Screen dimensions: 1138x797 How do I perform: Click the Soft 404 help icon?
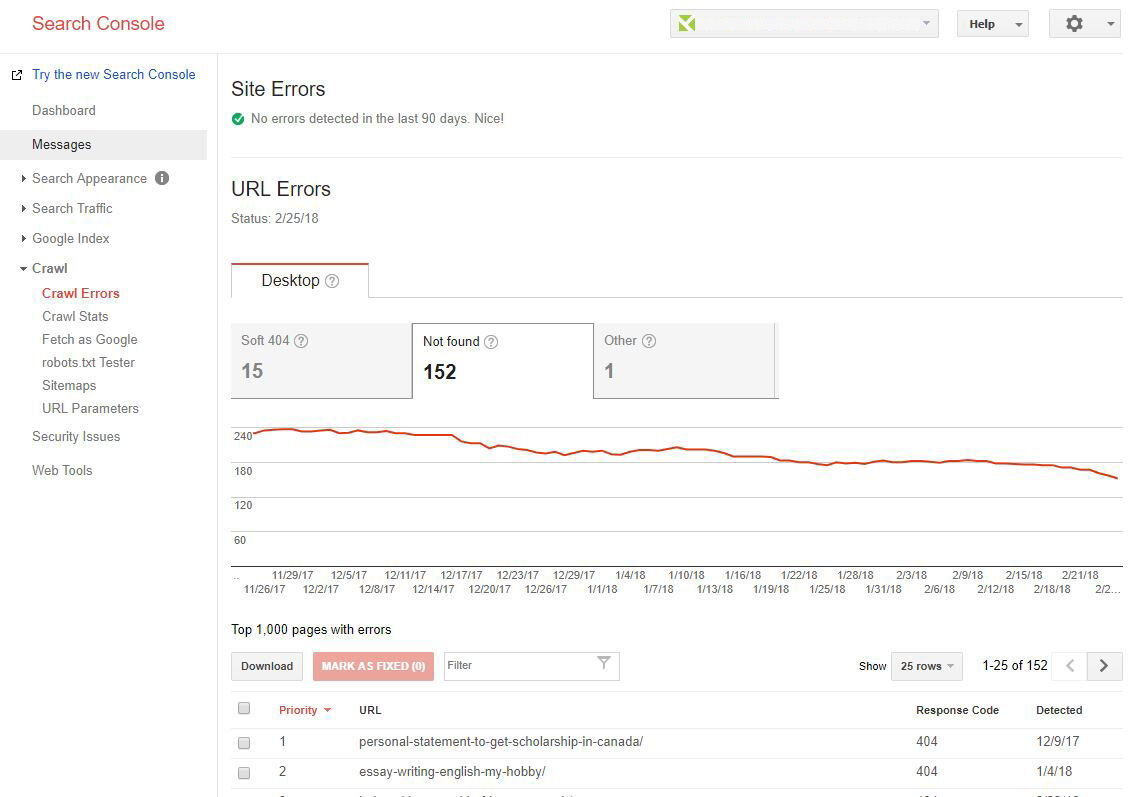pyautogui.click(x=301, y=341)
